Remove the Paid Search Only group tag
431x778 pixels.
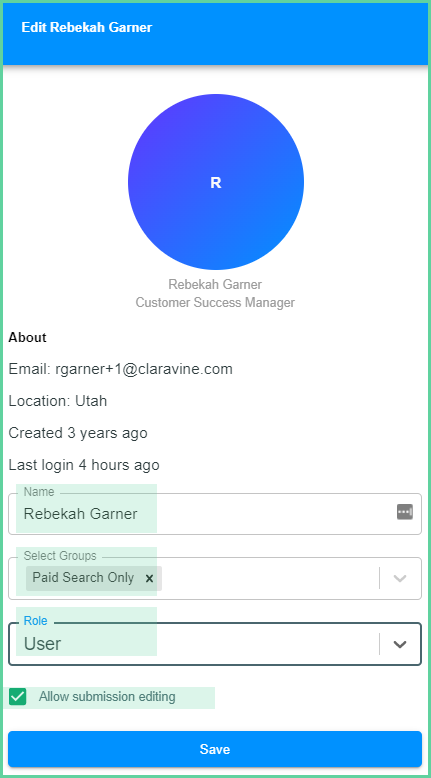coord(149,578)
